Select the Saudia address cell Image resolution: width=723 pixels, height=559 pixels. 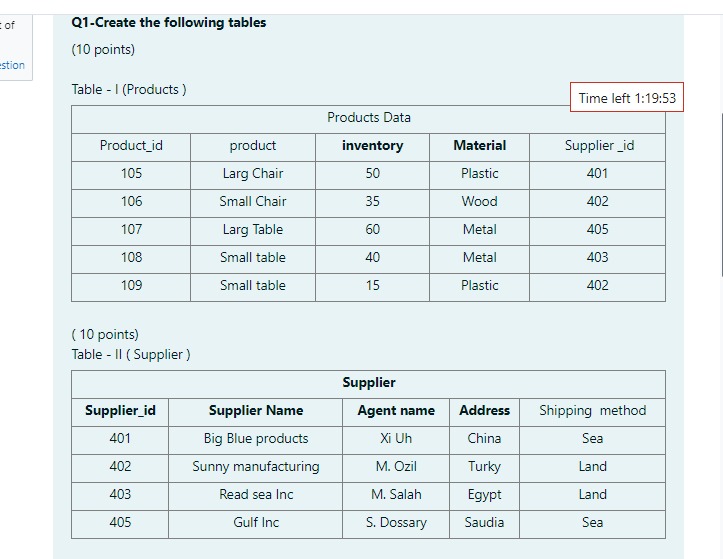[x=484, y=523]
